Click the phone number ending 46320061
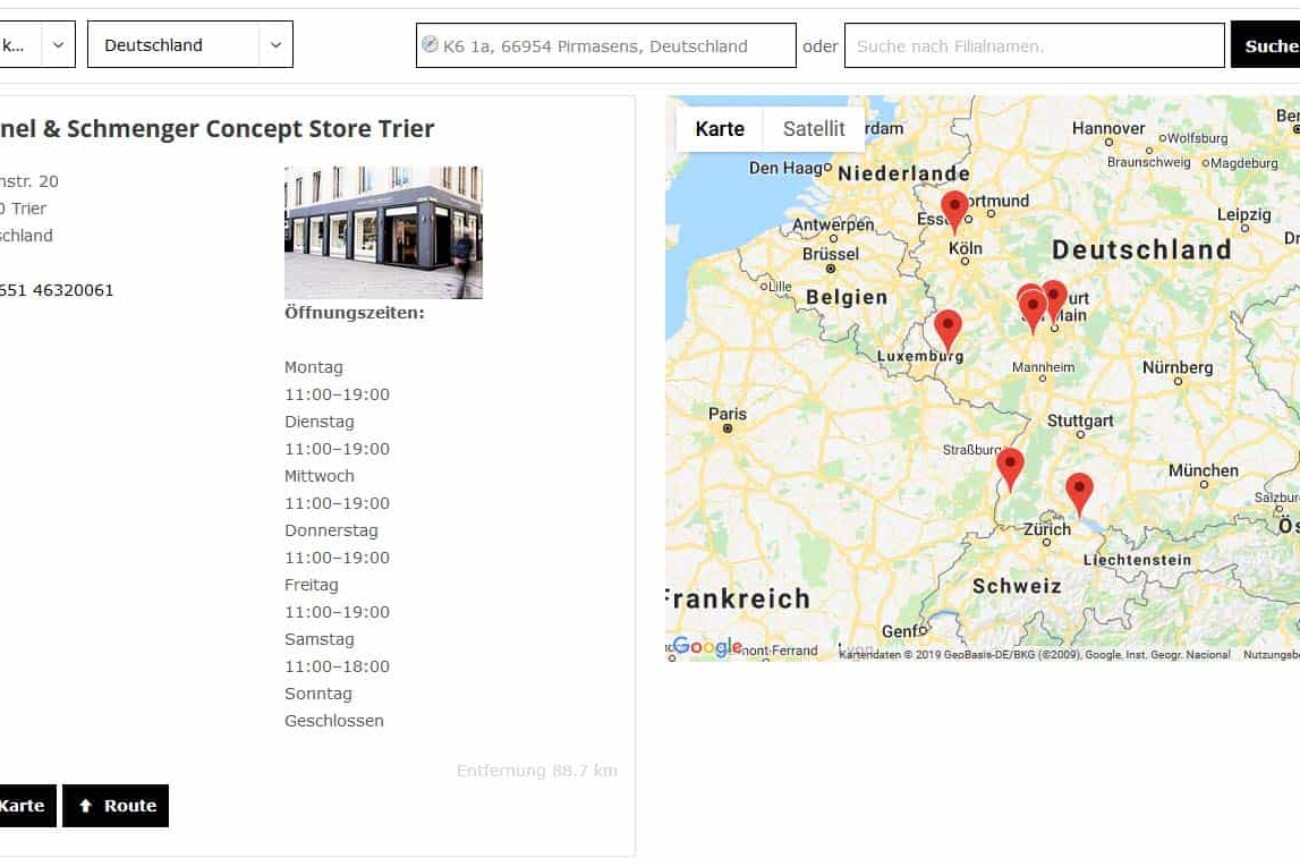Screen dimensions: 1300x867 coord(57,290)
